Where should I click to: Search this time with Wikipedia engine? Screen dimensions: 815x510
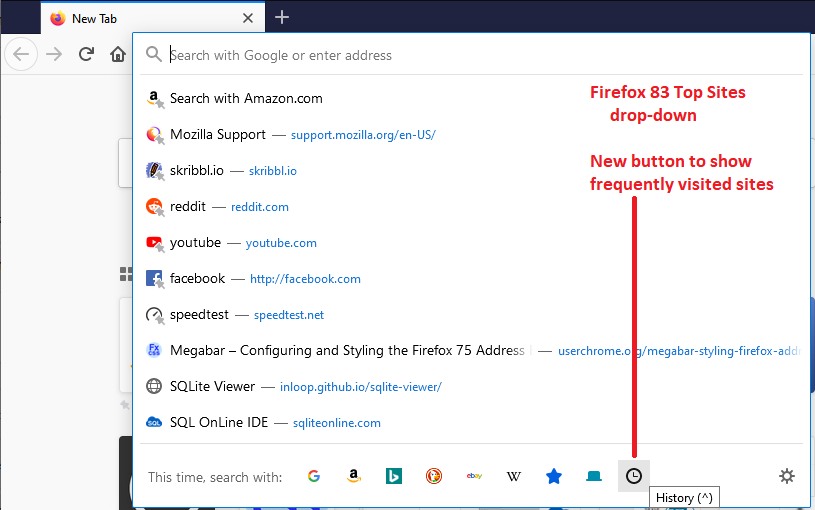tap(514, 476)
